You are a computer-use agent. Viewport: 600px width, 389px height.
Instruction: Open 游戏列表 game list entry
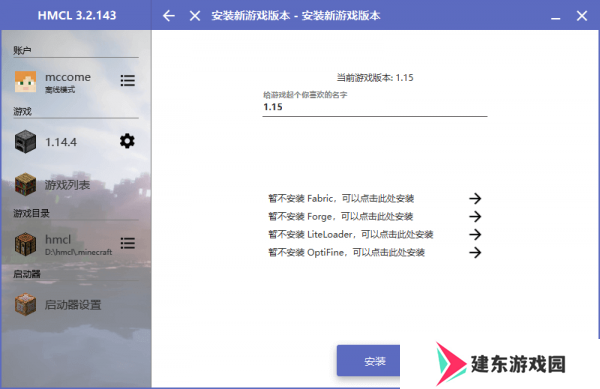tap(67, 185)
